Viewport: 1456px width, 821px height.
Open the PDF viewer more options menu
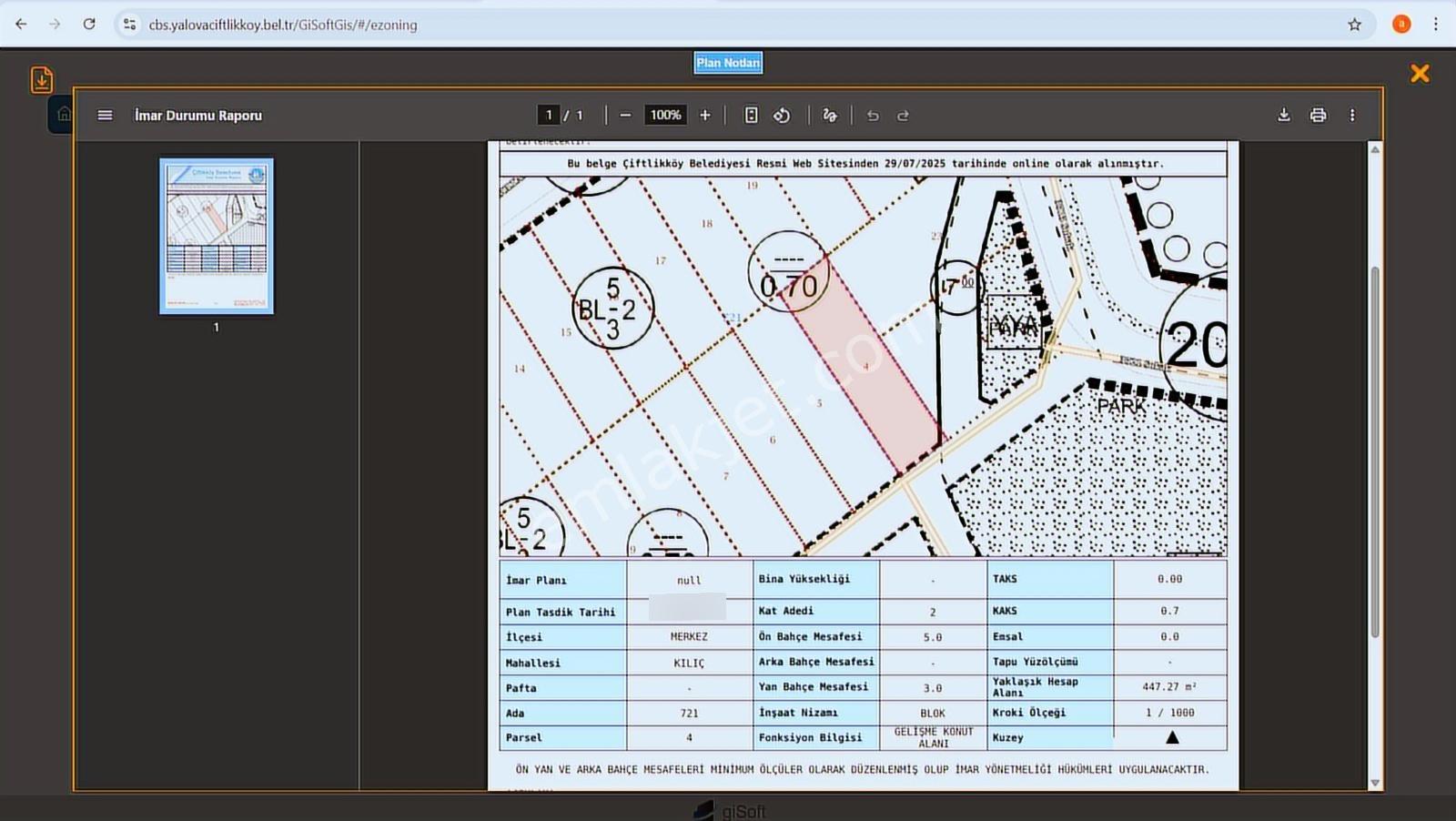(x=1352, y=115)
